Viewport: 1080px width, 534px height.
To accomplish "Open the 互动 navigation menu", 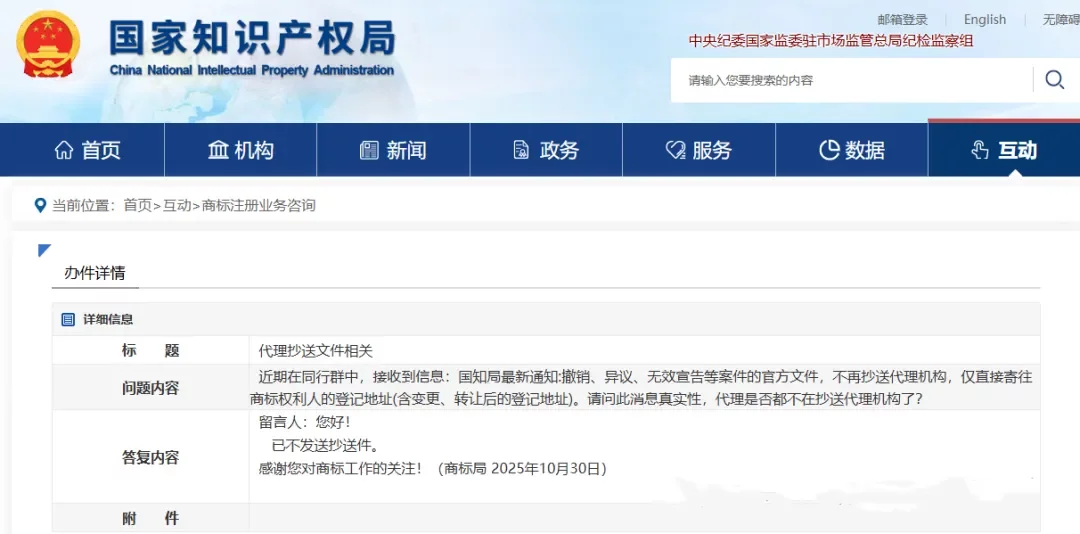I will 1004,150.
